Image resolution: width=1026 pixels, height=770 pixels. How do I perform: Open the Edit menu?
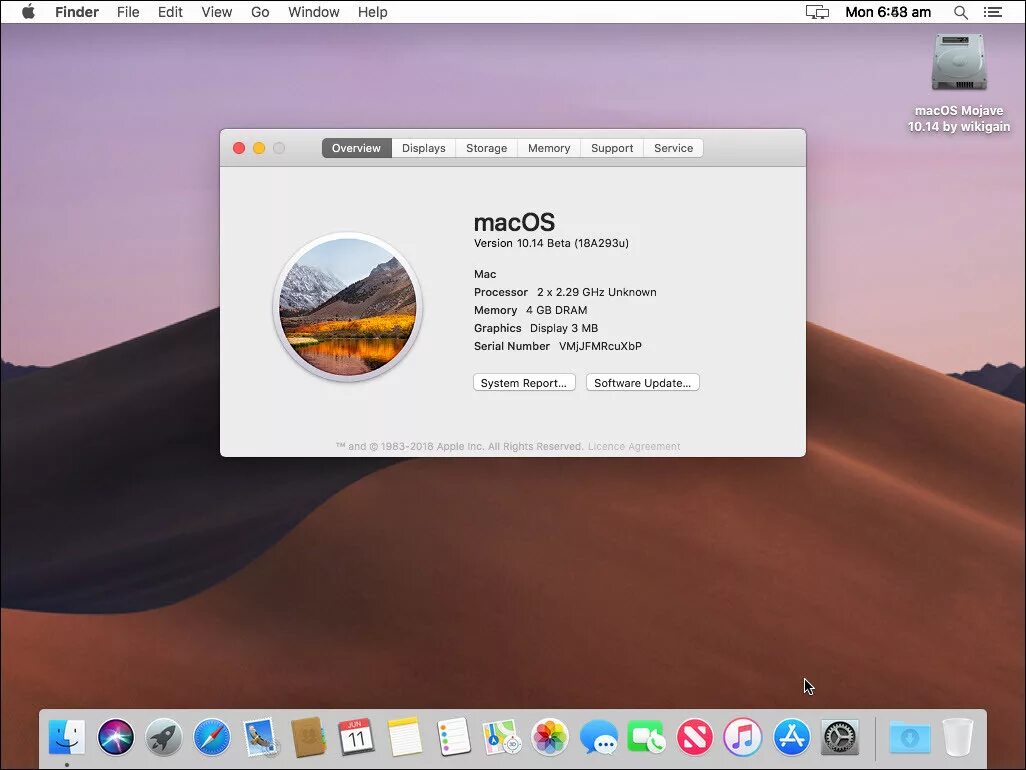170,12
